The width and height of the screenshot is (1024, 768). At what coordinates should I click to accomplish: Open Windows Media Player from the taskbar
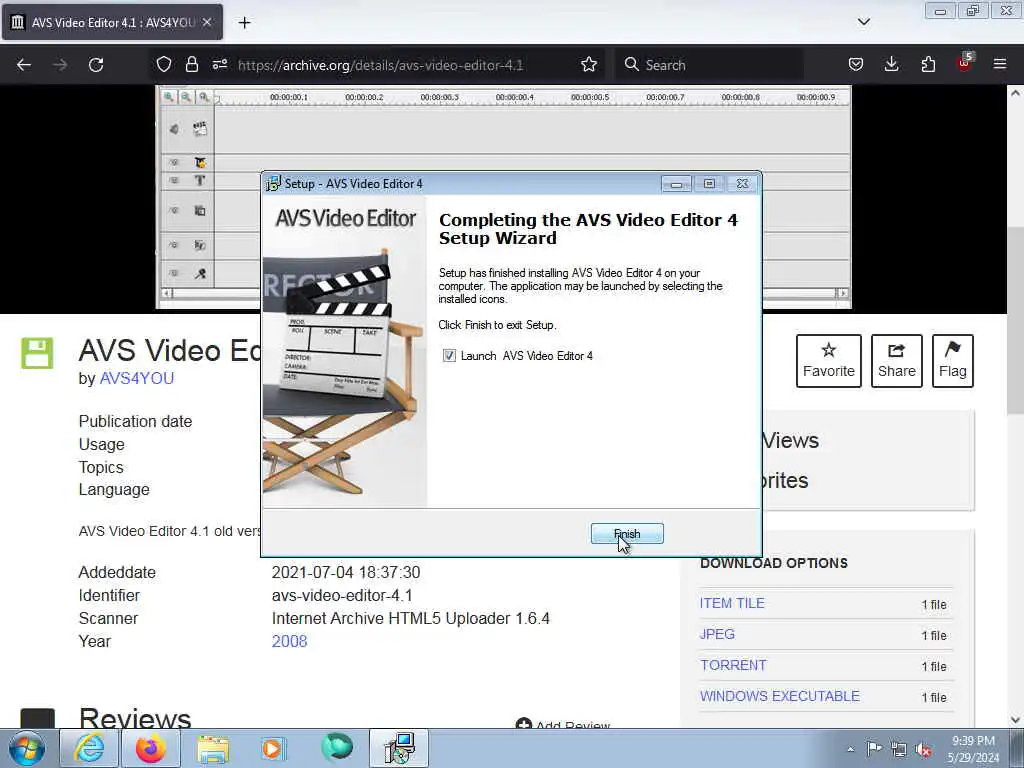274,748
